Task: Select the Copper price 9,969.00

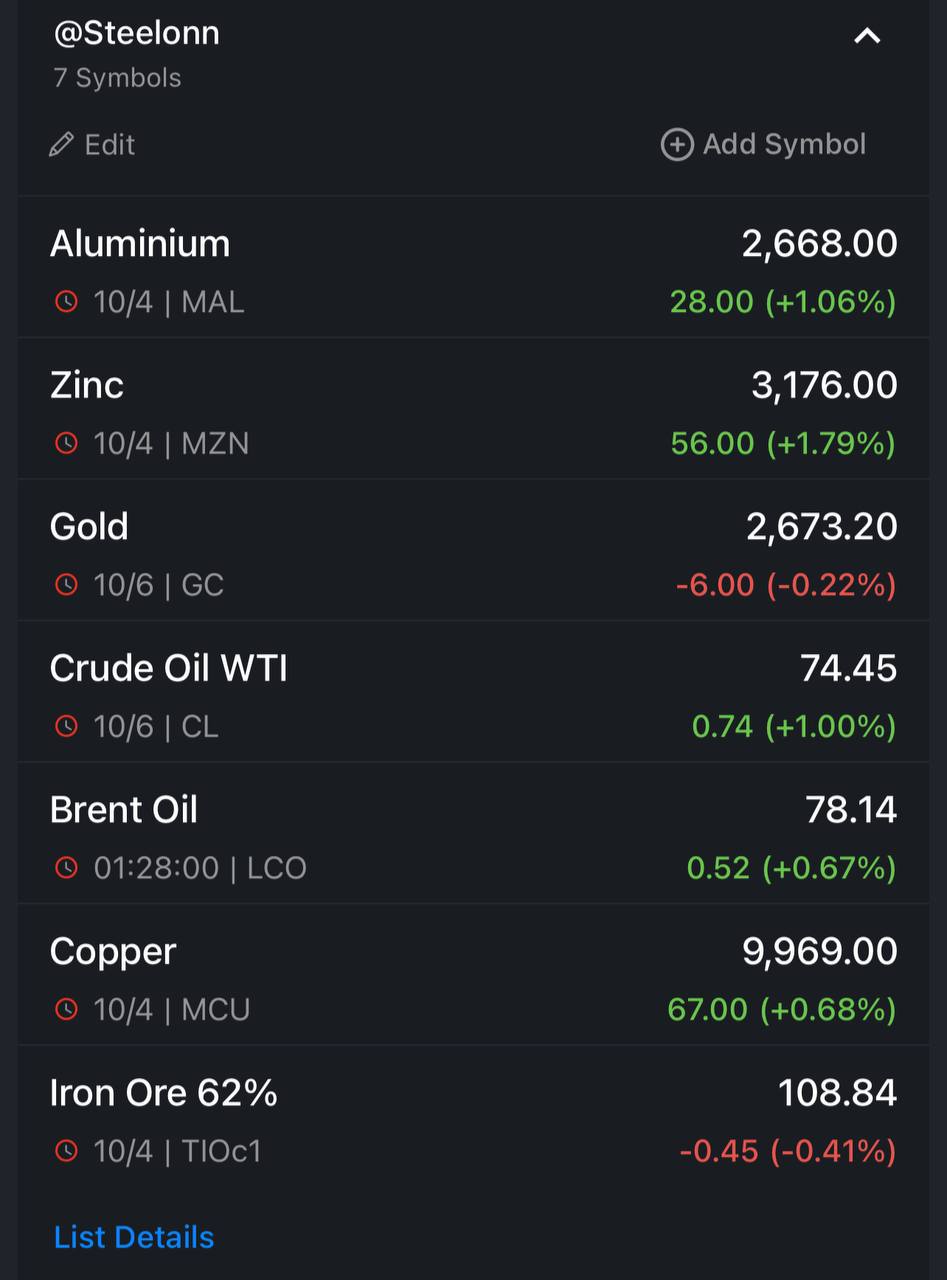Action: (820, 951)
